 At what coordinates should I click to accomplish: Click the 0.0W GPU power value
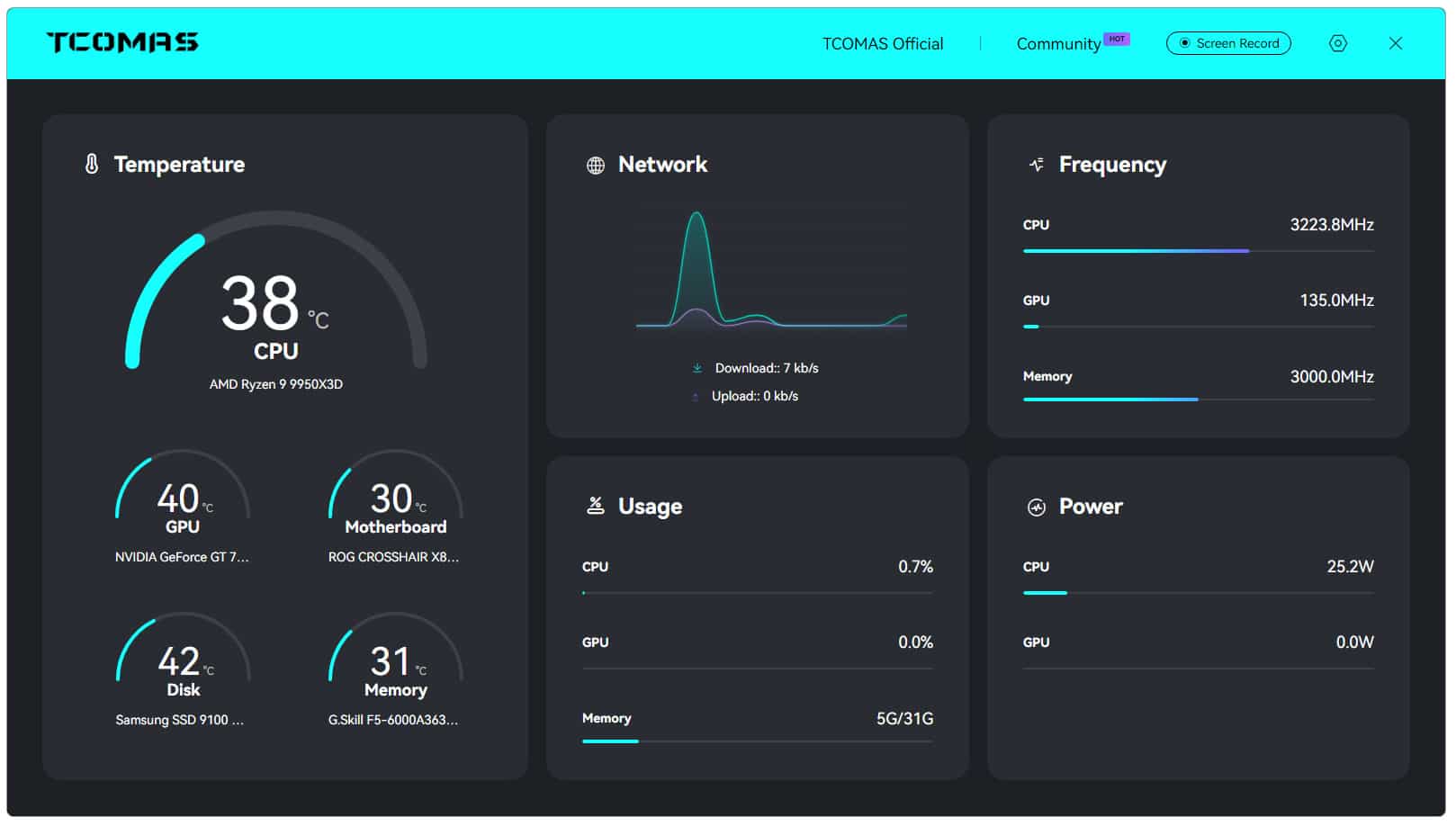point(1354,642)
